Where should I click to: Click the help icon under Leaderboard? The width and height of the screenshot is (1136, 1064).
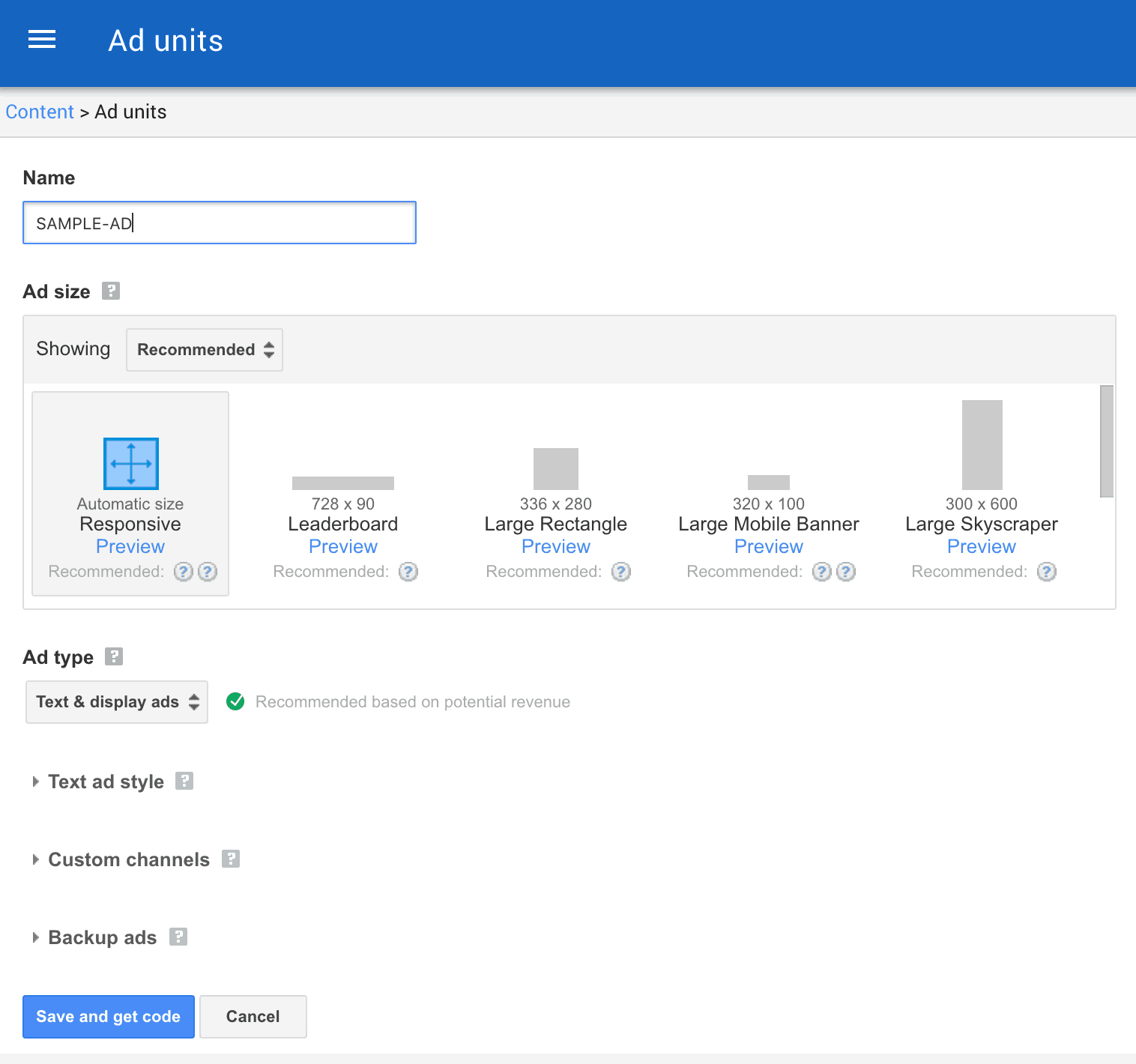tap(408, 571)
